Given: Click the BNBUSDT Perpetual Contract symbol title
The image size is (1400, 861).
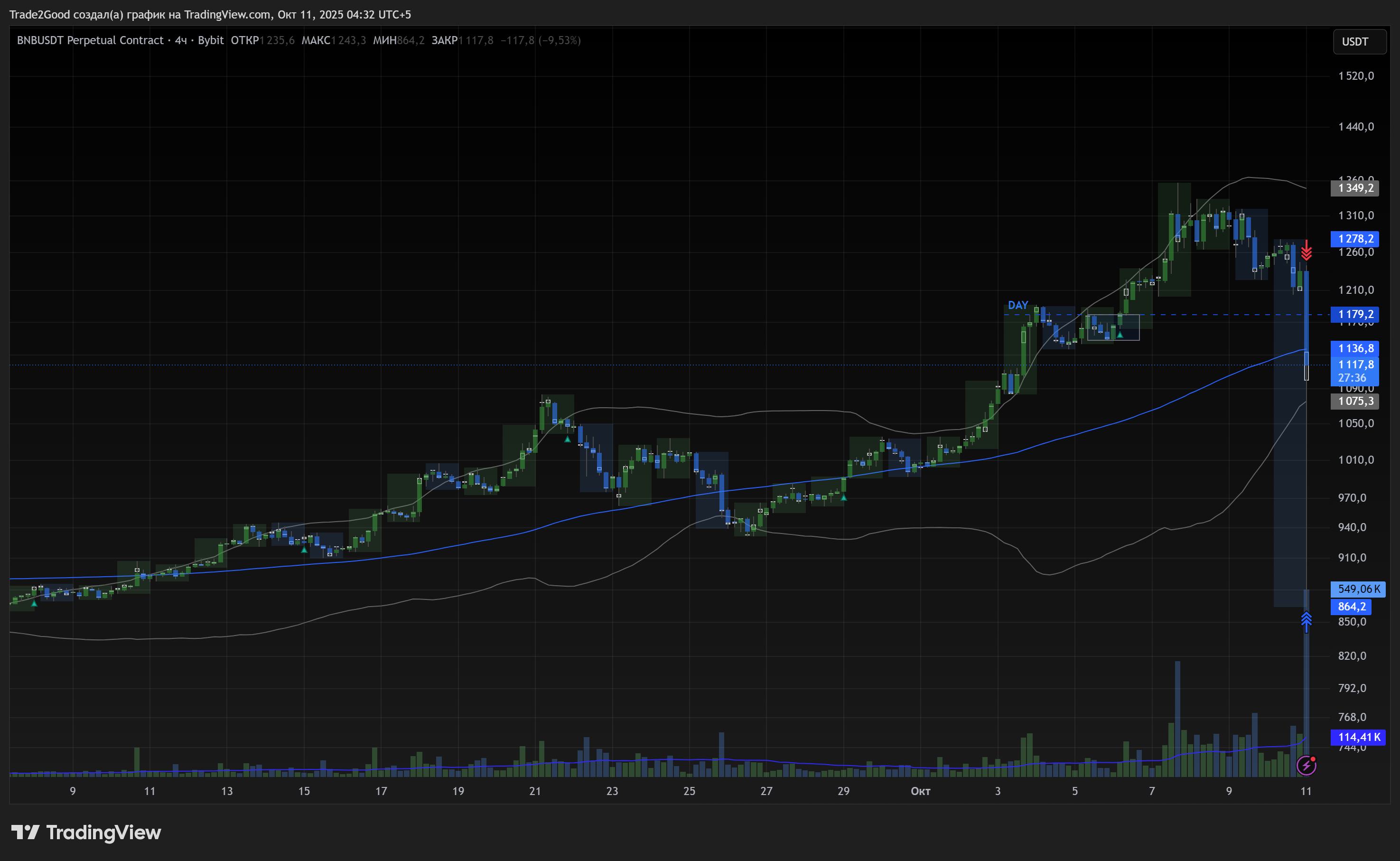Looking at the screenshot, I should click(90, 40).
